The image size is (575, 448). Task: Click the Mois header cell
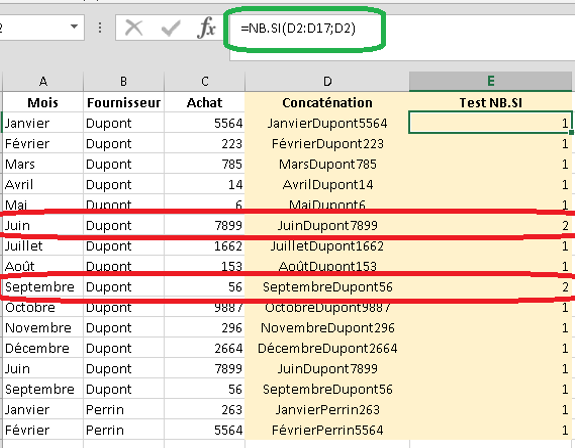tap(43, 103)
